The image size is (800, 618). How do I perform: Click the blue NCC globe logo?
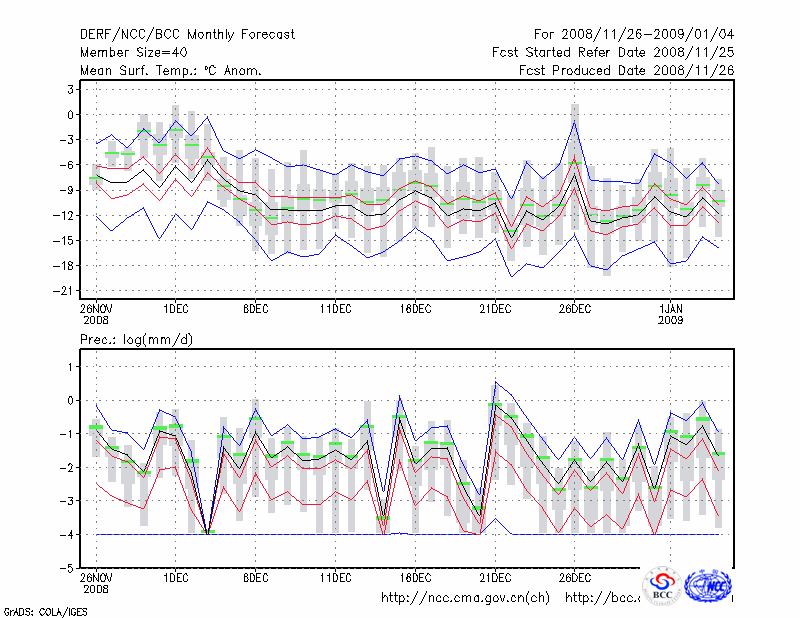click(x=711, y=586)
